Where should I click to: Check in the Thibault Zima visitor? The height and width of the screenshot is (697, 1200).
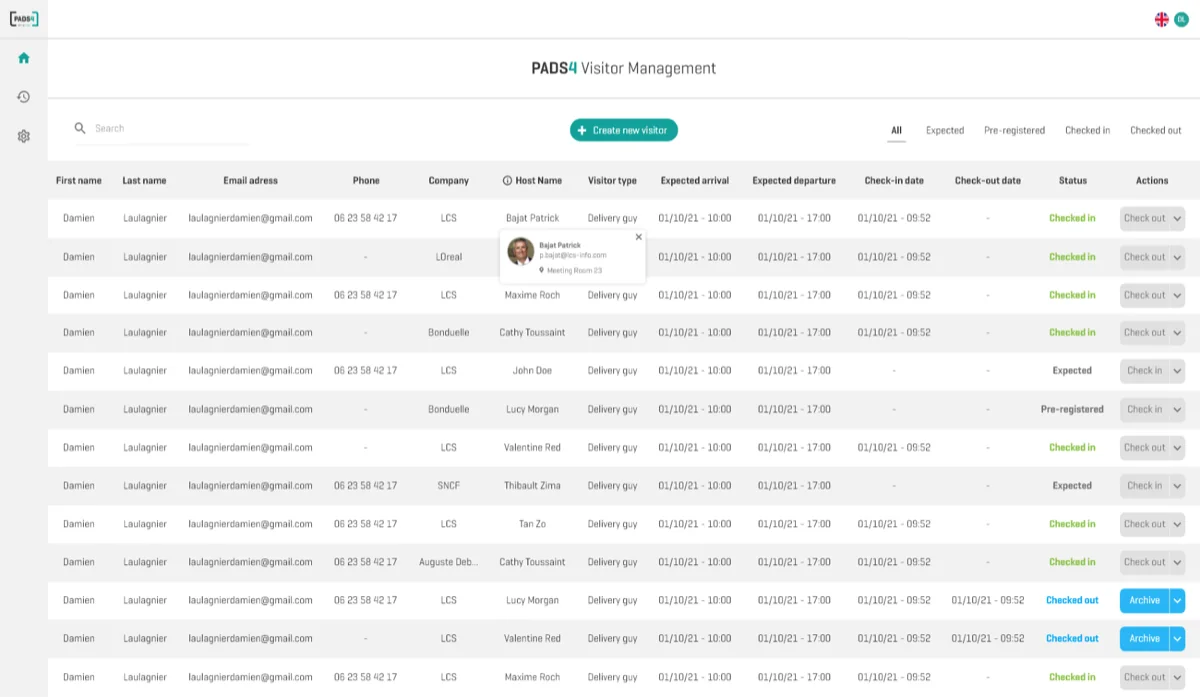coord(1144,486)
